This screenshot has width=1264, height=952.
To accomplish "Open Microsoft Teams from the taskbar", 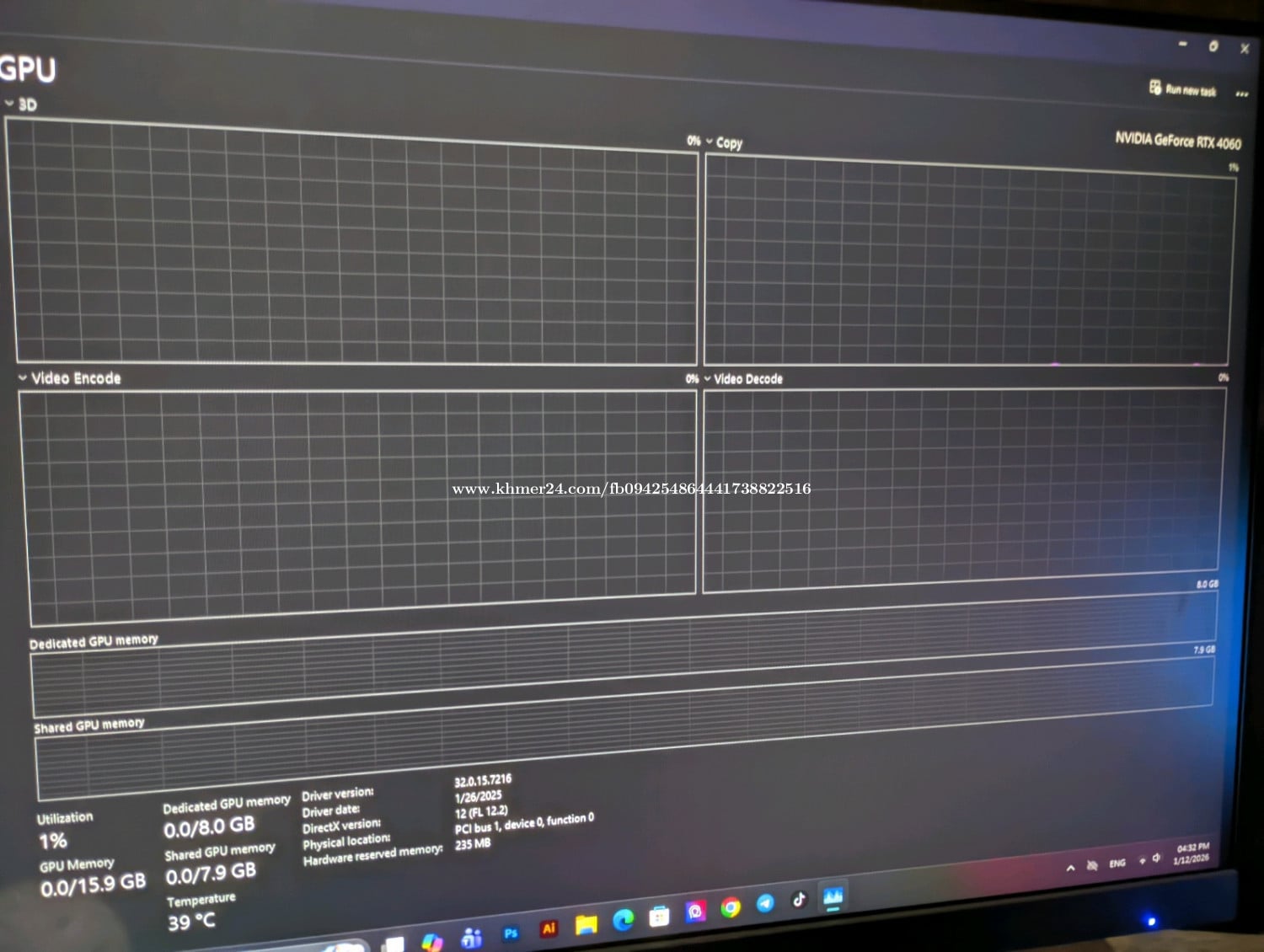I will click(x=472, y=937).
